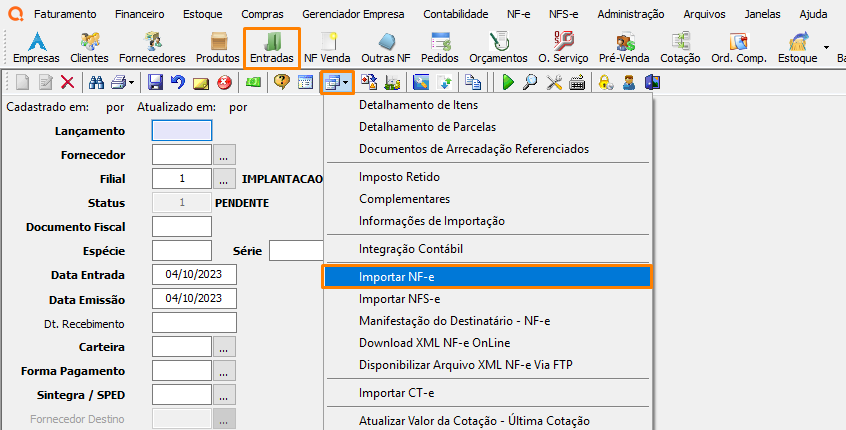Screen dimensions: 846x430
Task: Select Importar NF-e menu entry
Action: coord(487,277)
